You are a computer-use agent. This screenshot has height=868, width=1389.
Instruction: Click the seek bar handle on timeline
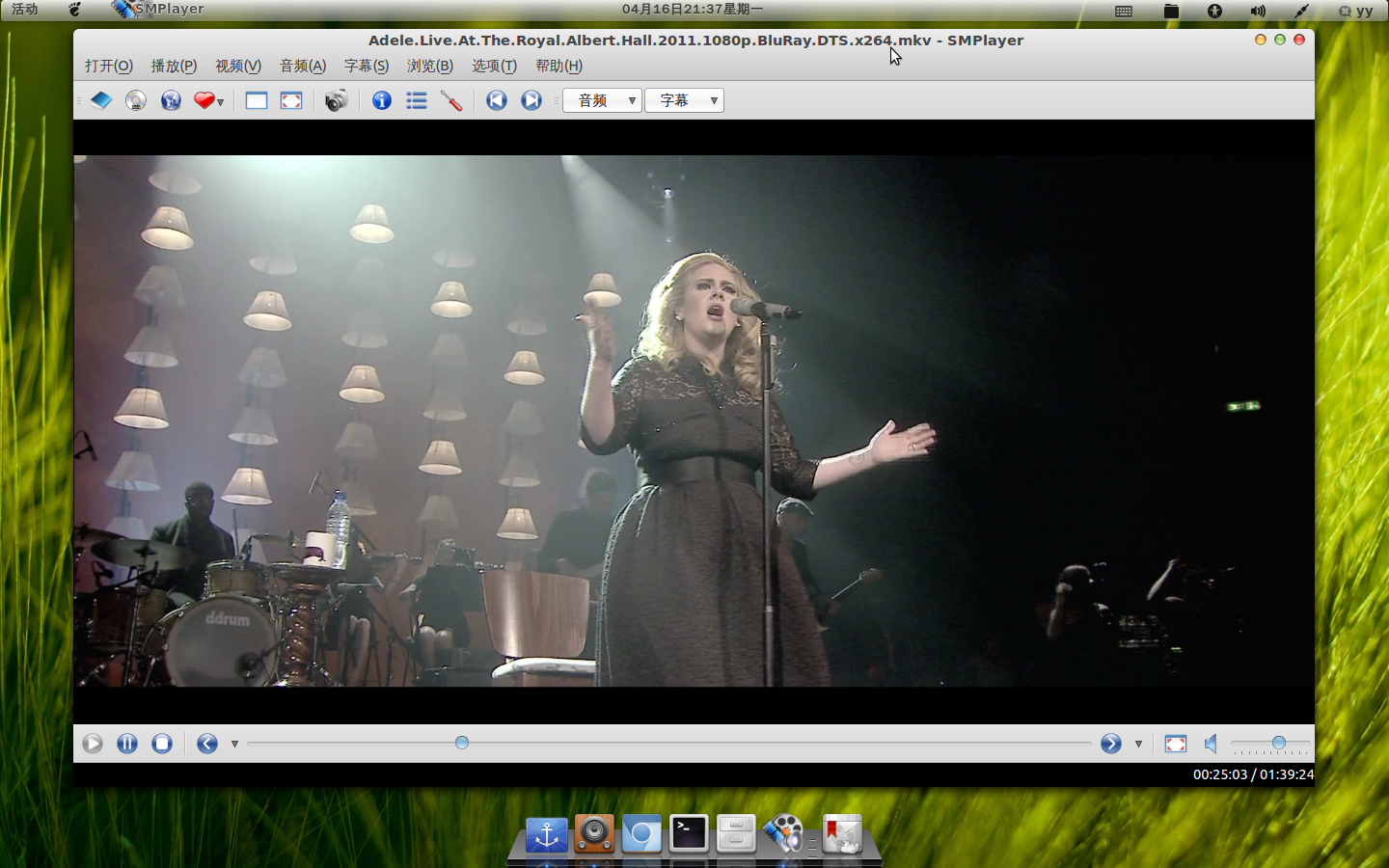tap(462, 743)
